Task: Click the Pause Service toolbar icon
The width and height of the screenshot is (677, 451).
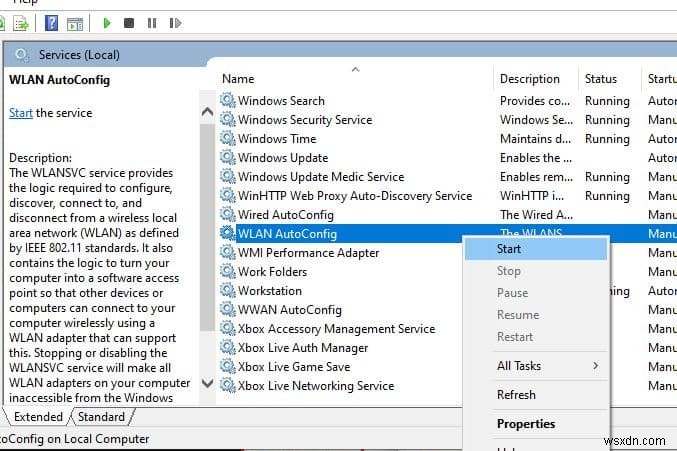Action: click(x=152, y=23)
